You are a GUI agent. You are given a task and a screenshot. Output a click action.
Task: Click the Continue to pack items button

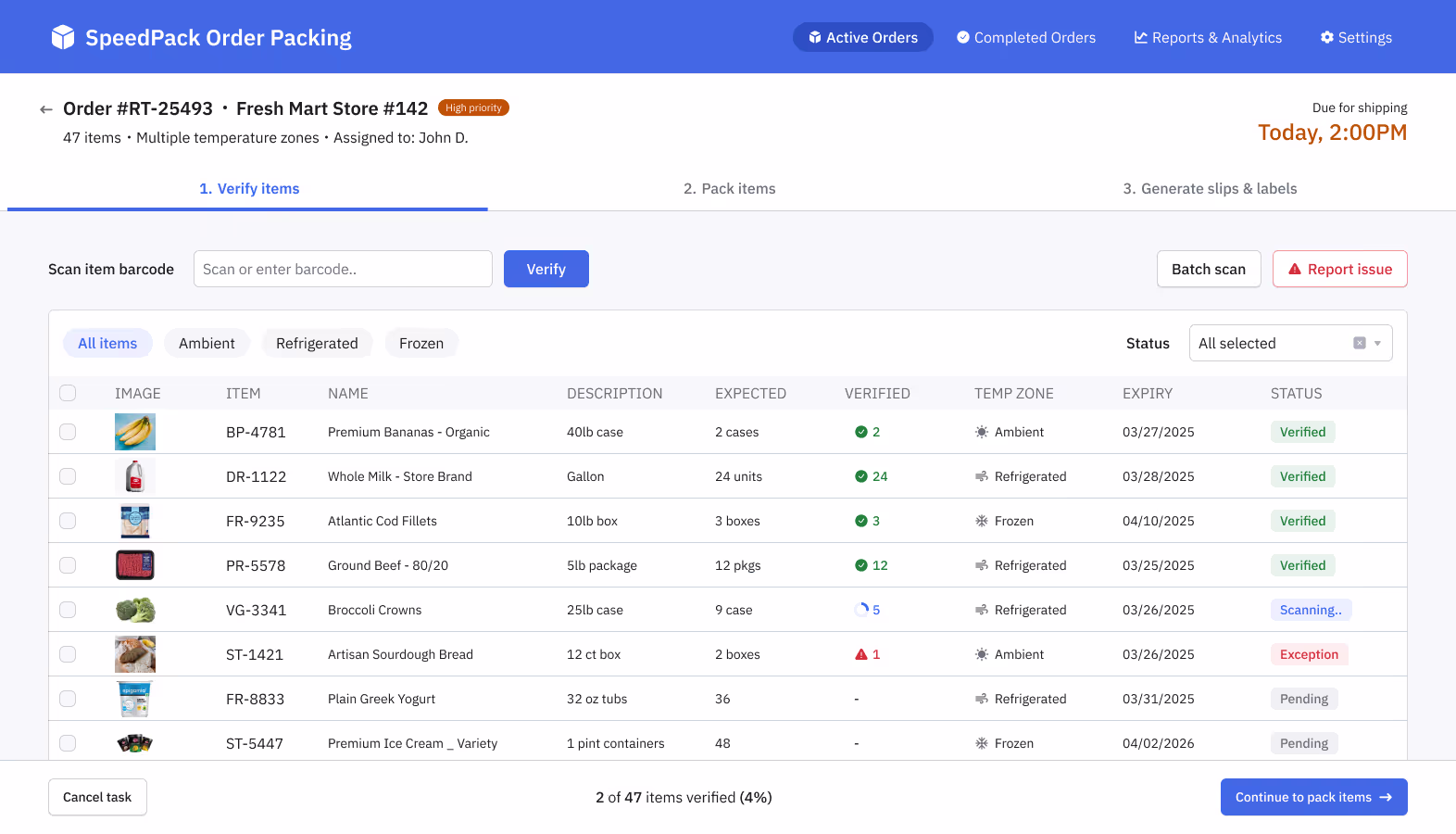pyautogui.click(x=1313, y=797)
